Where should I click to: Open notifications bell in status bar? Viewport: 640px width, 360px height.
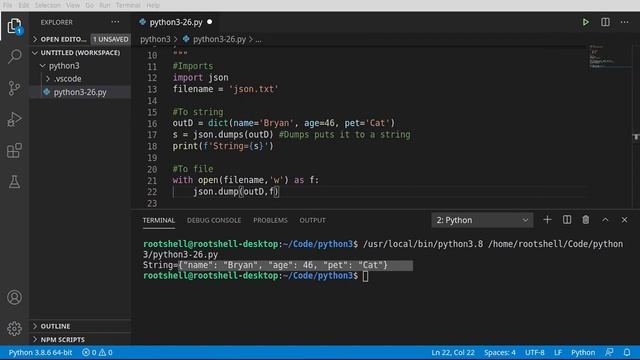627,352
